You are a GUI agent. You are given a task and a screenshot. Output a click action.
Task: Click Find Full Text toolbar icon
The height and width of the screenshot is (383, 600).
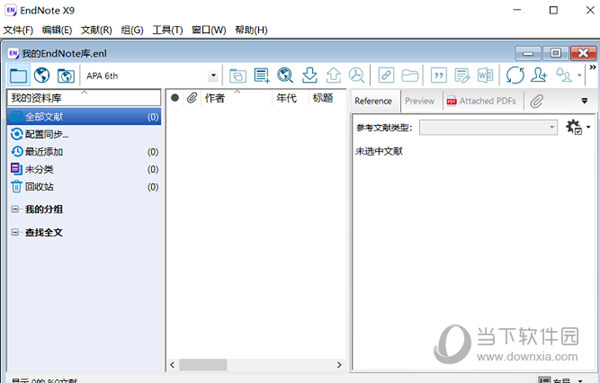click(x=357, y=75)
